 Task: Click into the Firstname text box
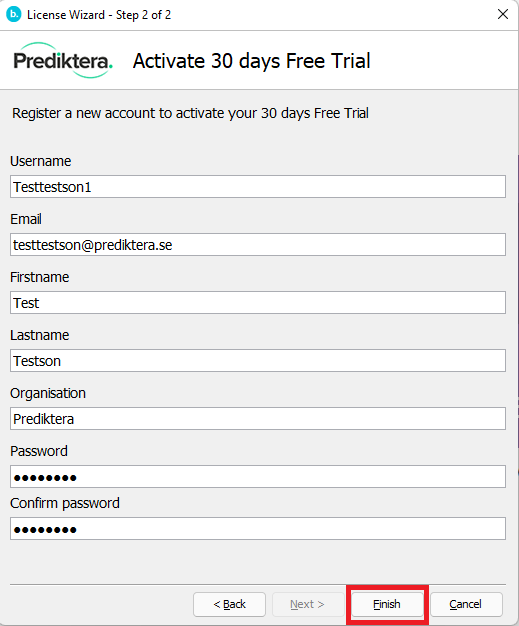point(258,303)
